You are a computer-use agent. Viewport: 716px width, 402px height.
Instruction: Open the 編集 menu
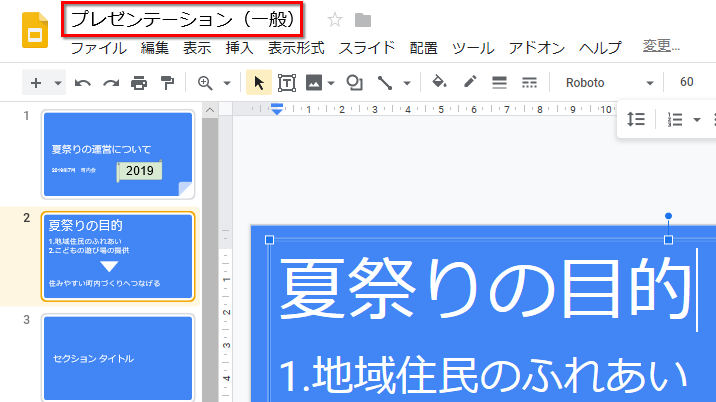[x=155, y=48]
